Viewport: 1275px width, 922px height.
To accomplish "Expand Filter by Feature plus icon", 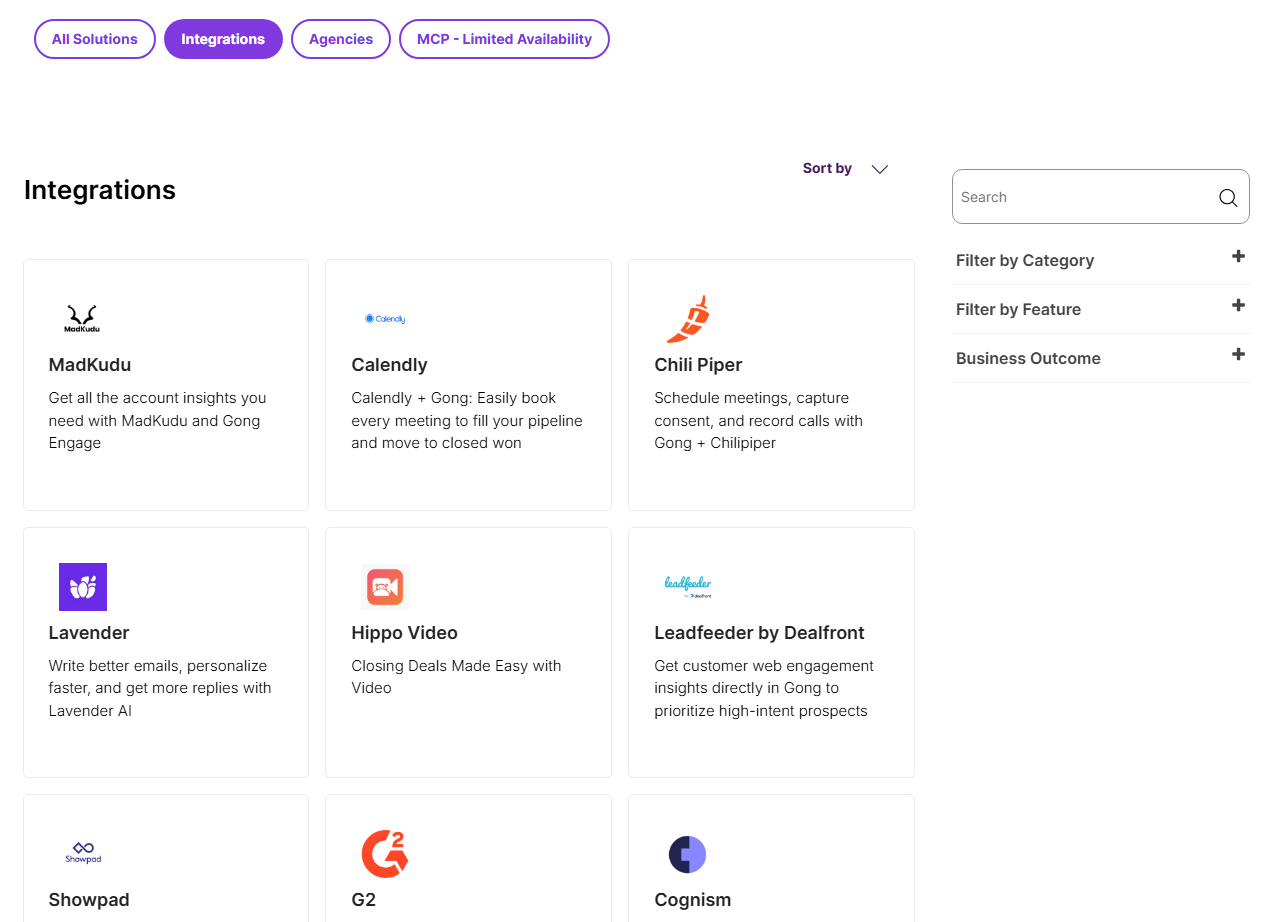I will [x=1238, y=305].
